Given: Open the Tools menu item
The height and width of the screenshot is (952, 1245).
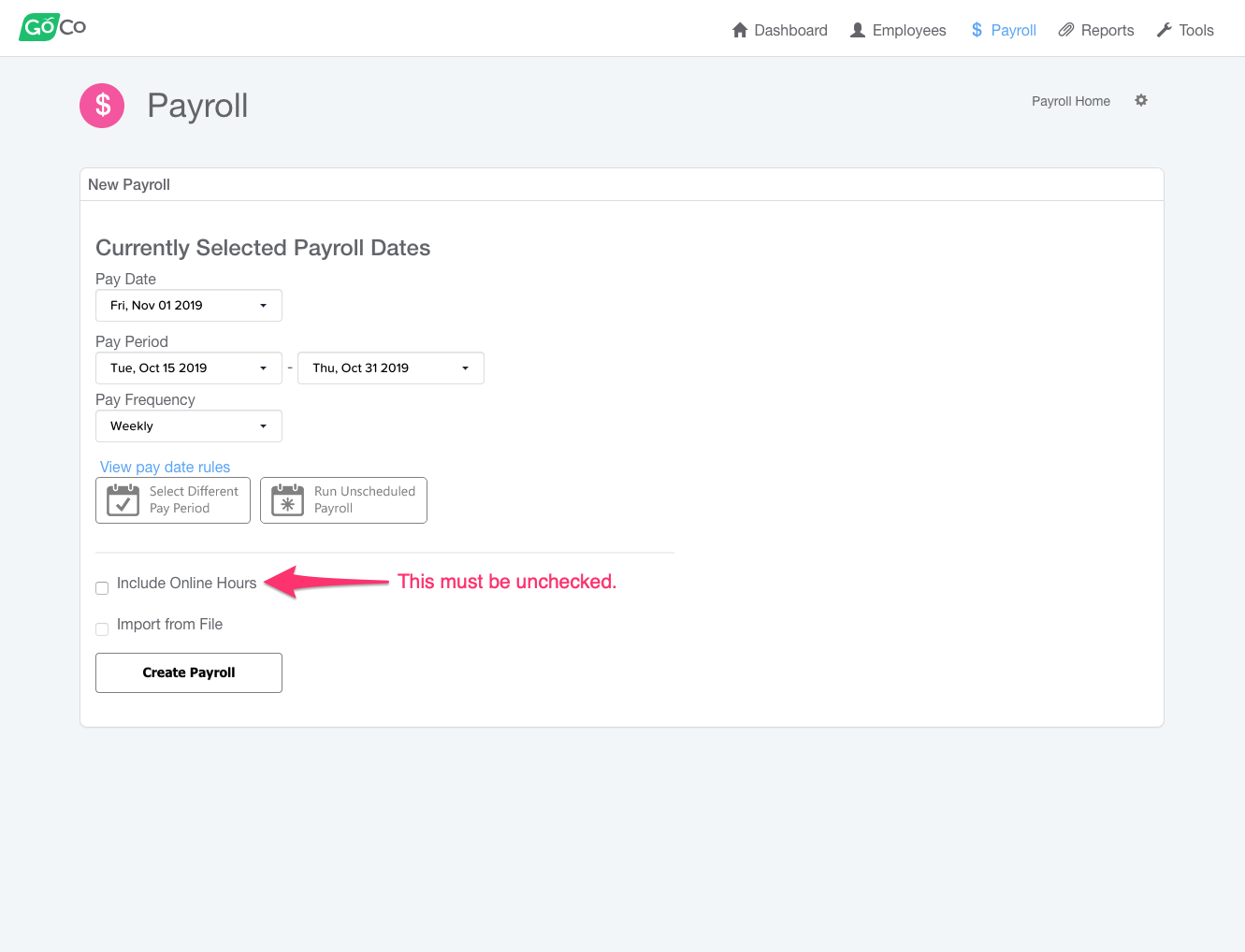Looking at the screenshot, I should 1185,30.
